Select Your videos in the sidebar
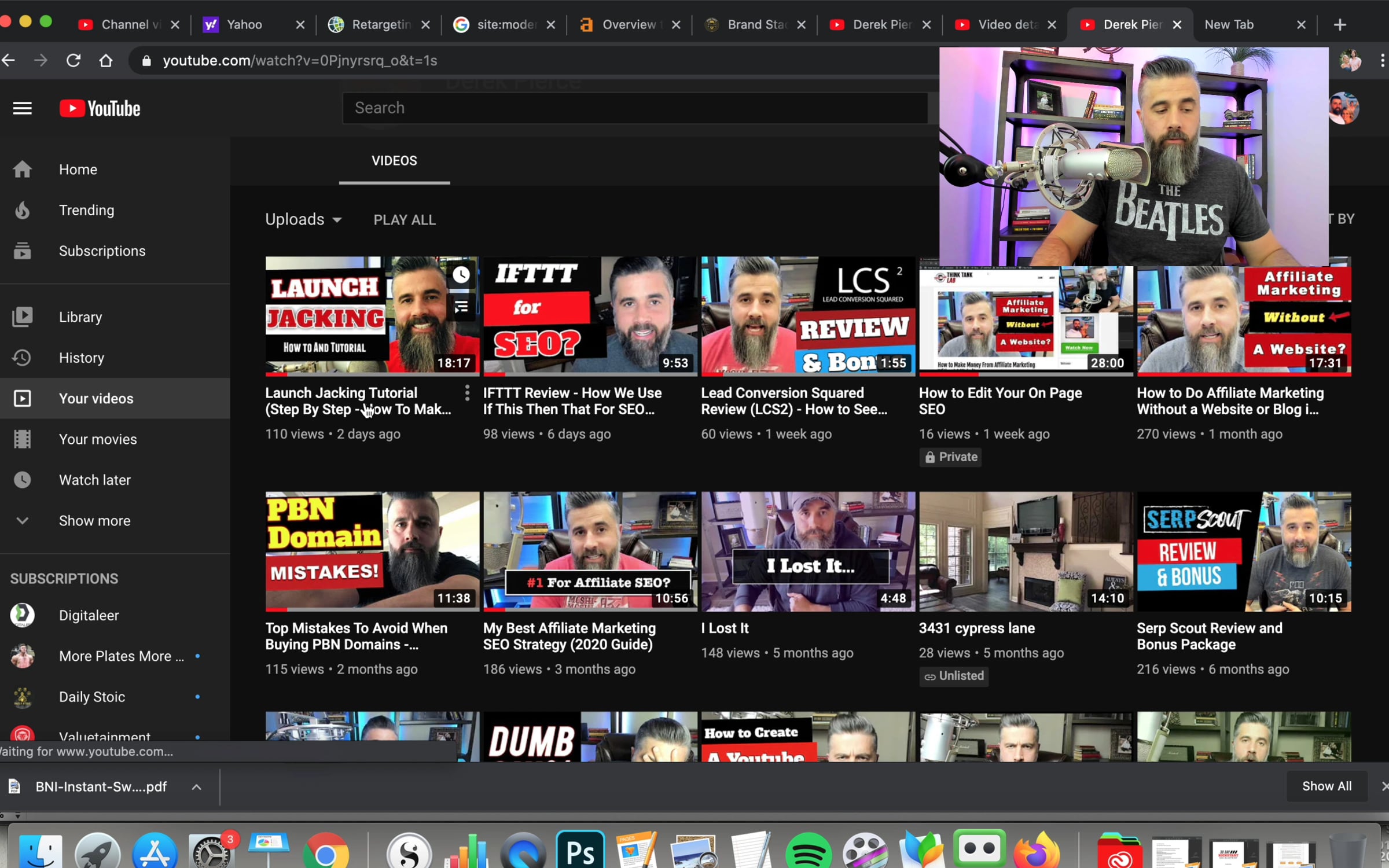The image size is (1389, 868). [115, 399]
